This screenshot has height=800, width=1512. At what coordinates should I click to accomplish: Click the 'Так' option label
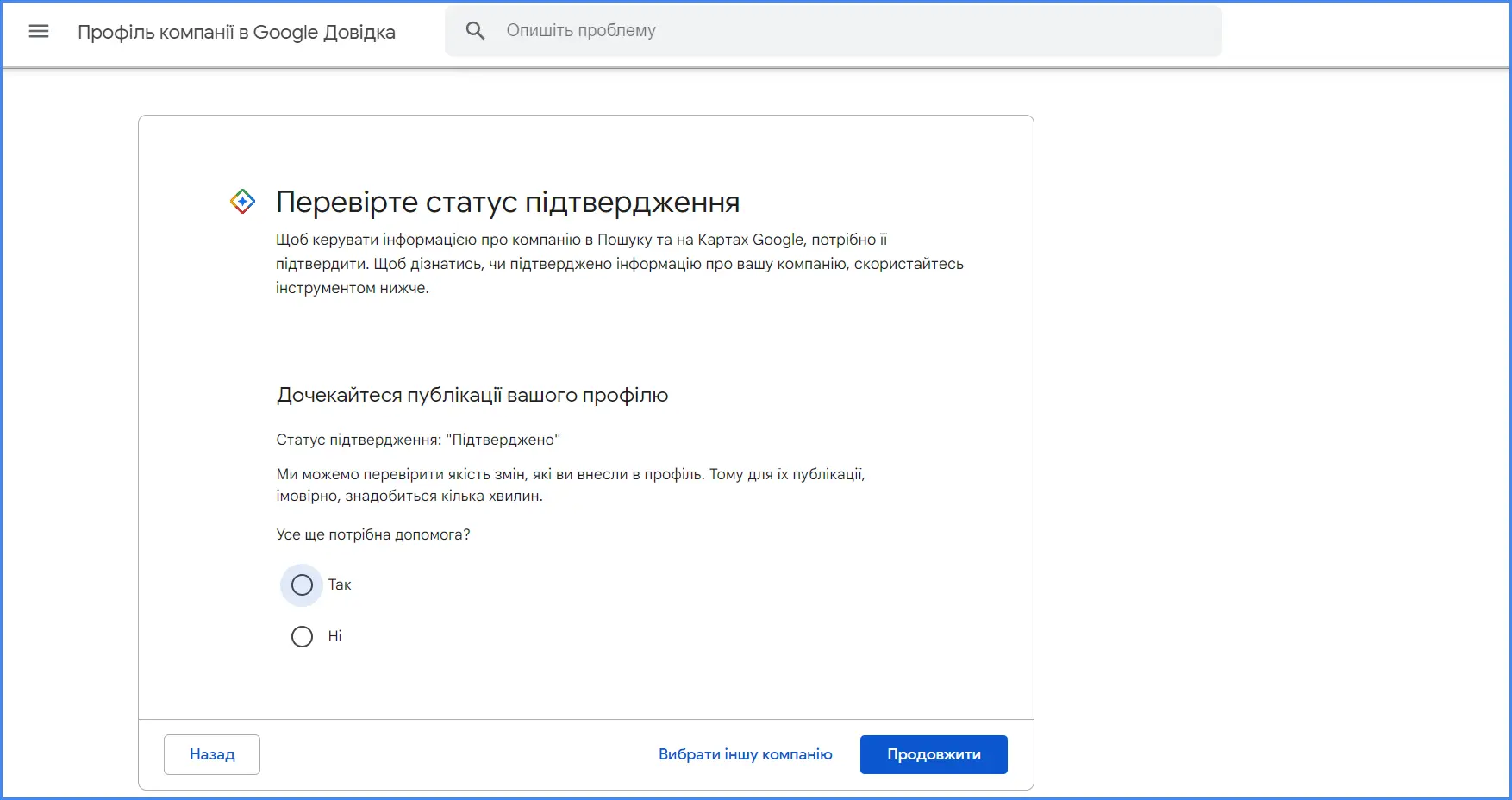340,585
